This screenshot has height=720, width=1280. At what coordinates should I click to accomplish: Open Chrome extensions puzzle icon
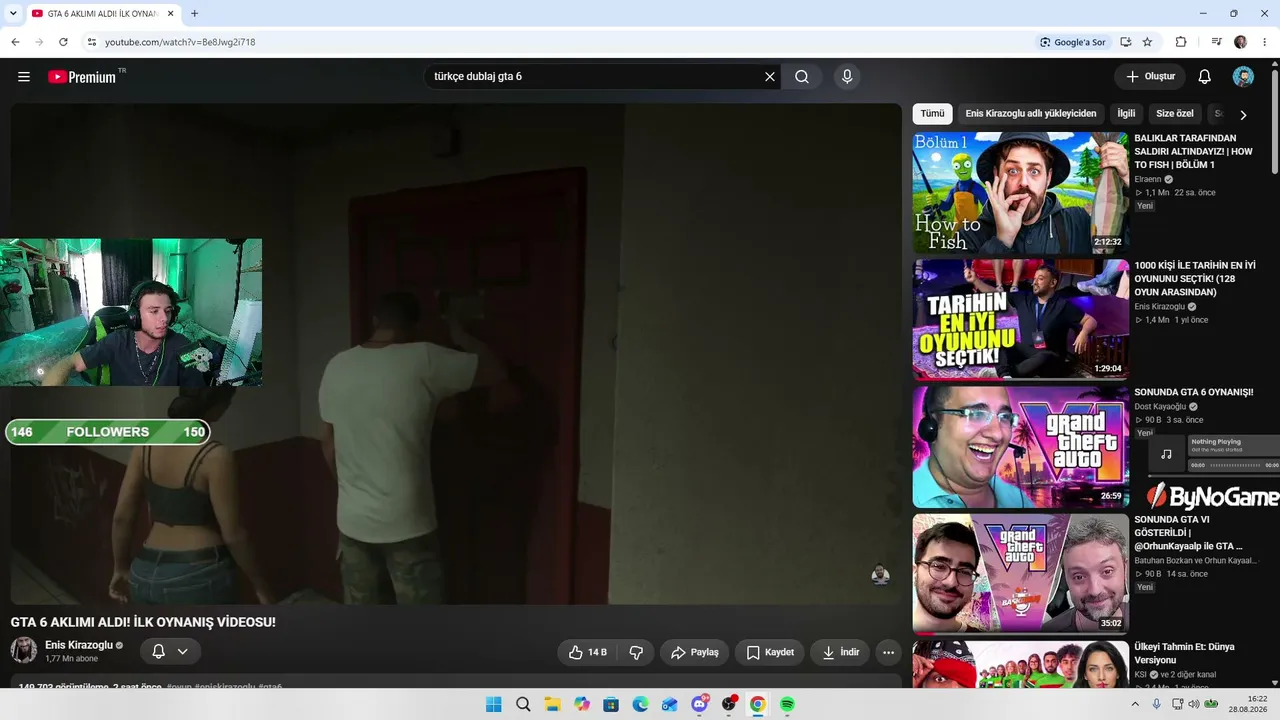(x=1181, y=42)
